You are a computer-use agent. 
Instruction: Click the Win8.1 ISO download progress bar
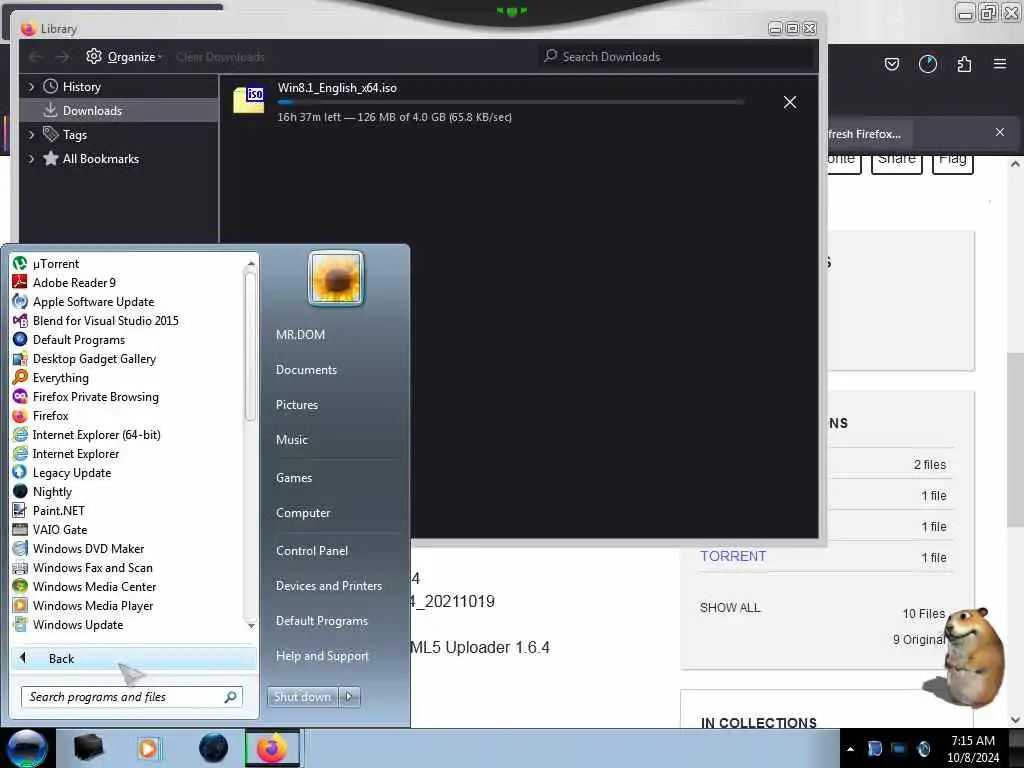(x=510, y=102)
